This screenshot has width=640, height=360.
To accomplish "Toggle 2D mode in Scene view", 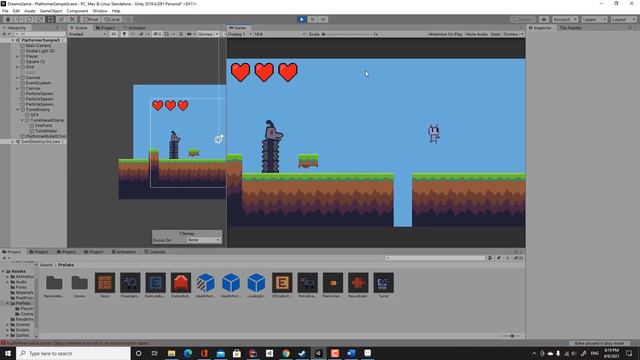I will click(x=114, y=34).
